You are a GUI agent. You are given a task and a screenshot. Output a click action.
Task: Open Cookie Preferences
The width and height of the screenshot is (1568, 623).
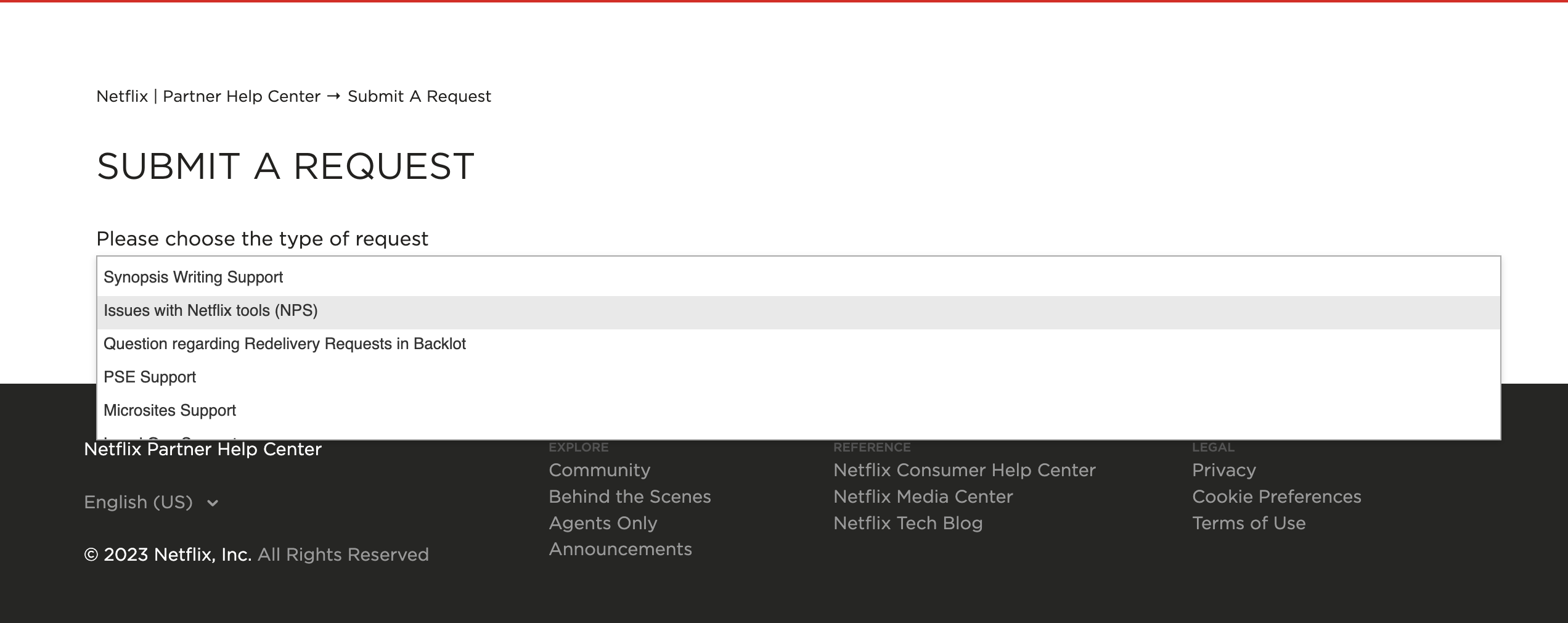tap(1276, 497)
